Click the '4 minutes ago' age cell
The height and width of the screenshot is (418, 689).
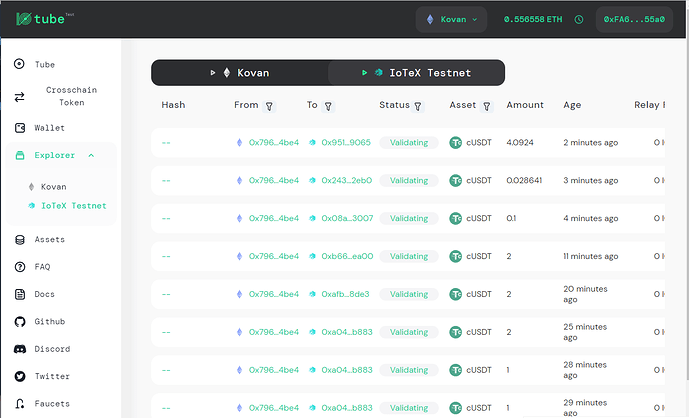pyautogui.click(x=591, y=218)
